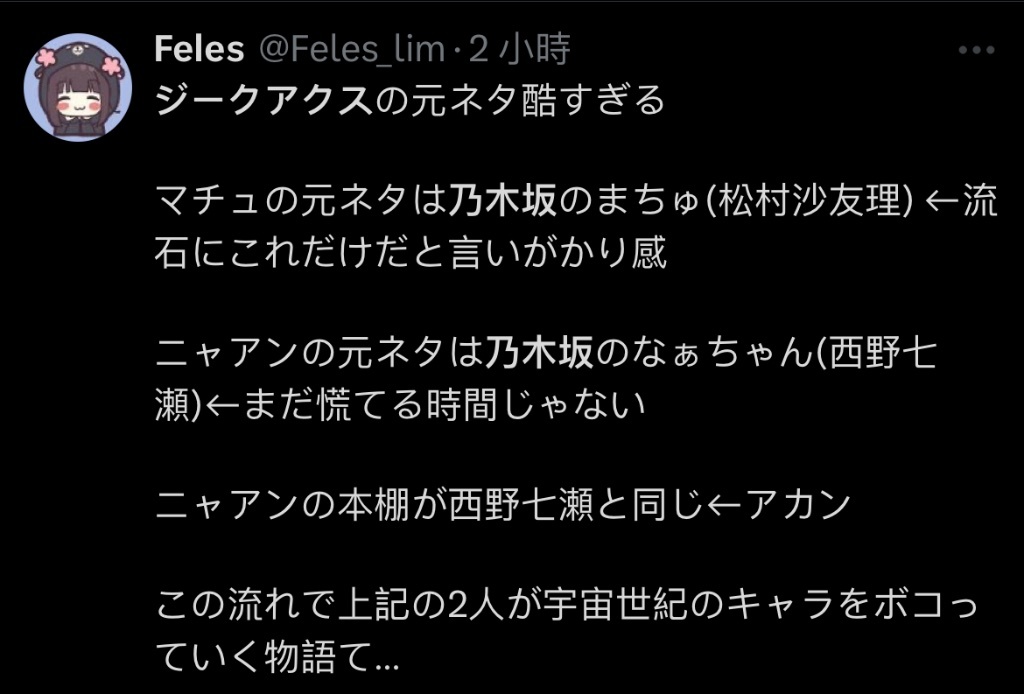
Task: Click the display name Feles
Action: (199, 50)
